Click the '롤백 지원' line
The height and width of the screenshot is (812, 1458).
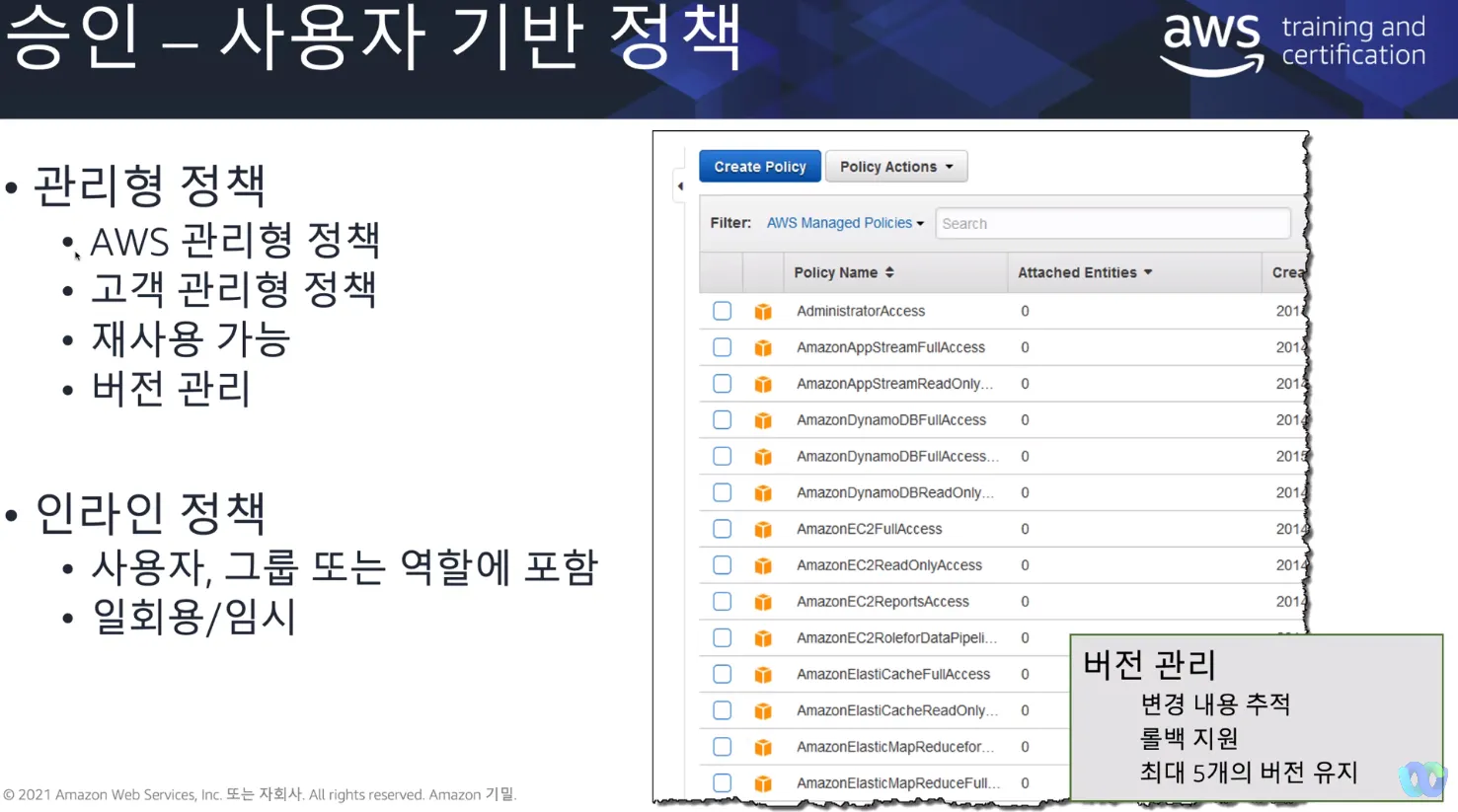[1189, 738]
